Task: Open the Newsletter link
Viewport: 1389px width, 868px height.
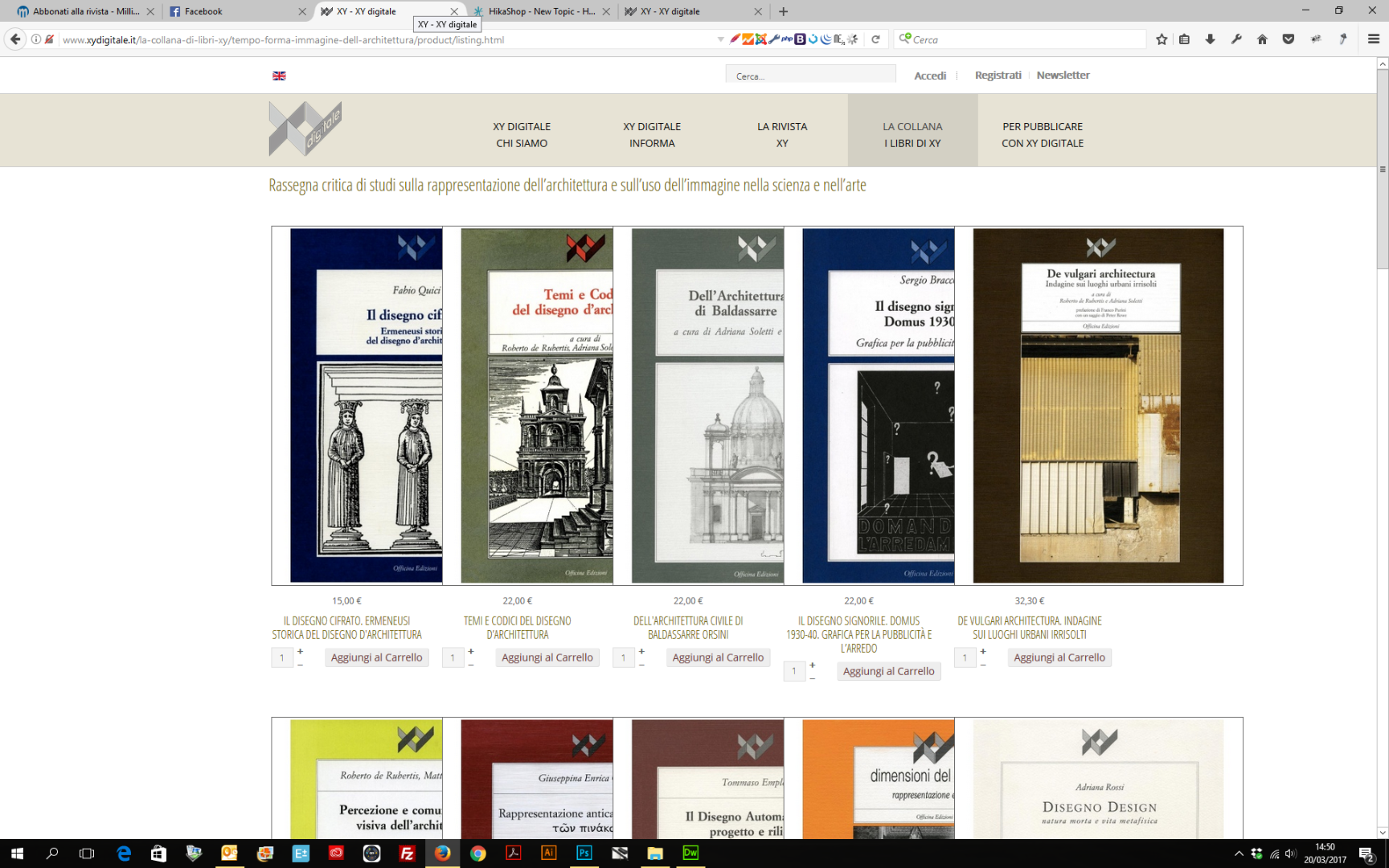Action: pos(1063,75)
